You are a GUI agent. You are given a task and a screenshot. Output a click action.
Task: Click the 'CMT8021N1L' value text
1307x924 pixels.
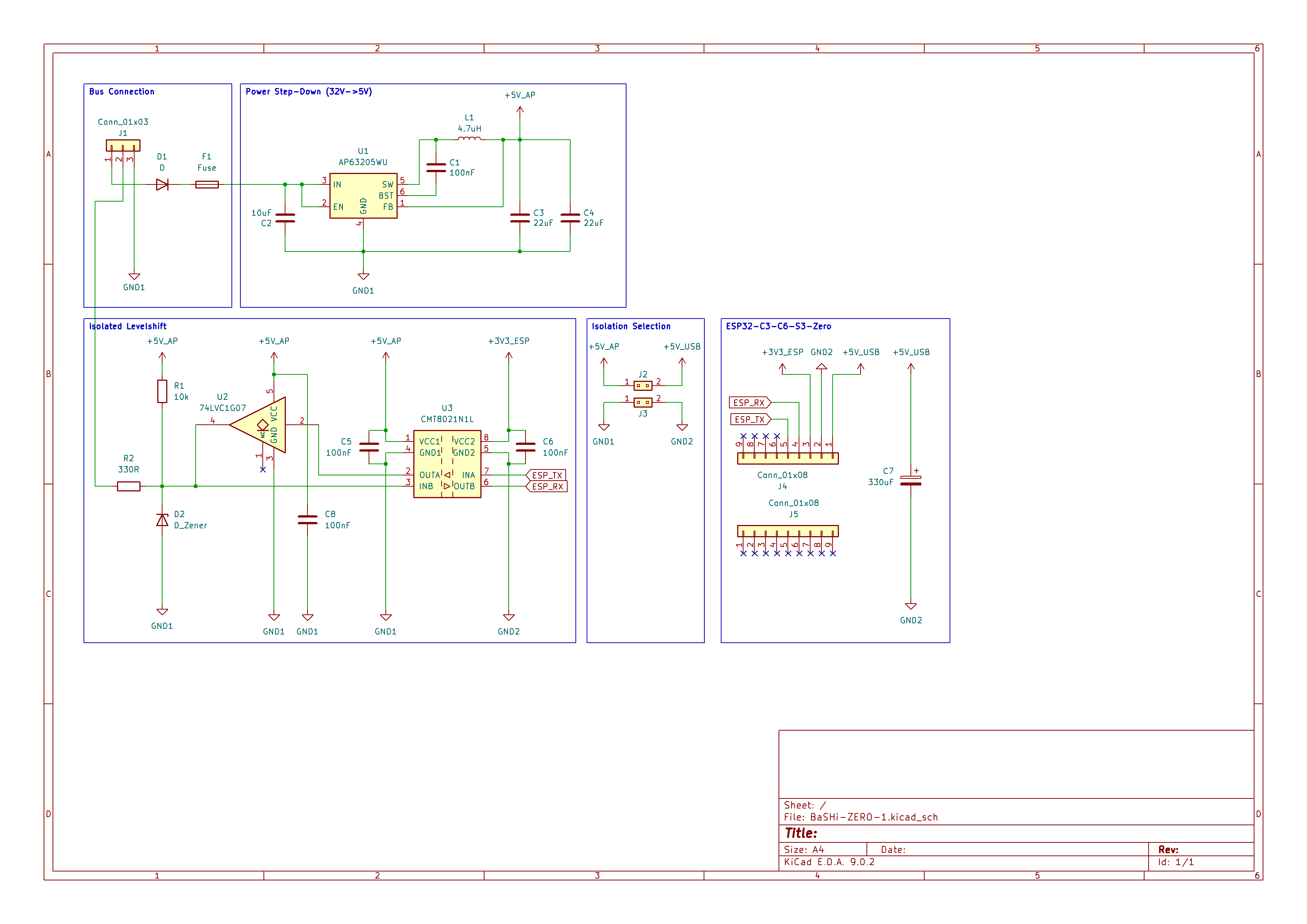click(448, 419)
